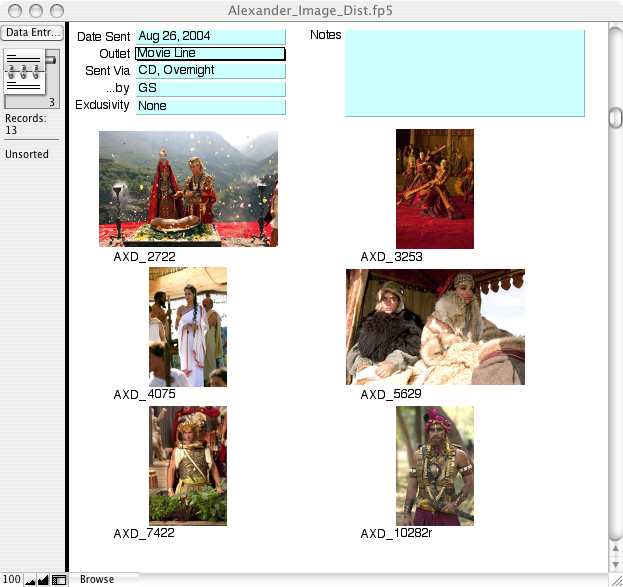Open the Data Entry layout pop-up menu
The height and width of the screenshot is (587, 623).
(31, 33)
